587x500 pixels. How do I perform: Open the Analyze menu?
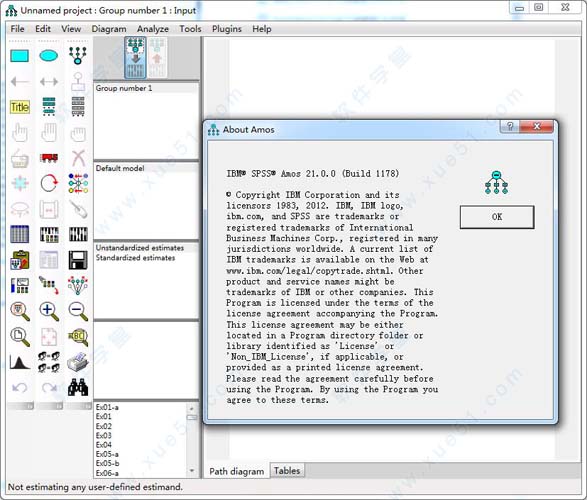pos(153,29)
